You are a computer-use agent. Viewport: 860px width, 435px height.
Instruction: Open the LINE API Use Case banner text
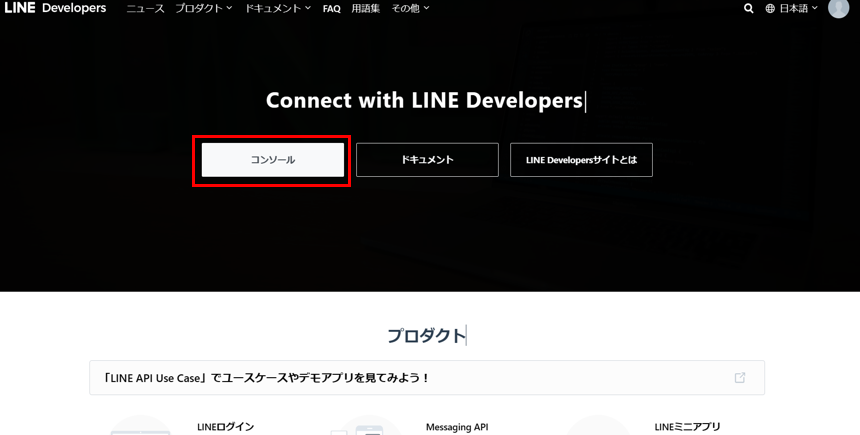click(266, 378)
